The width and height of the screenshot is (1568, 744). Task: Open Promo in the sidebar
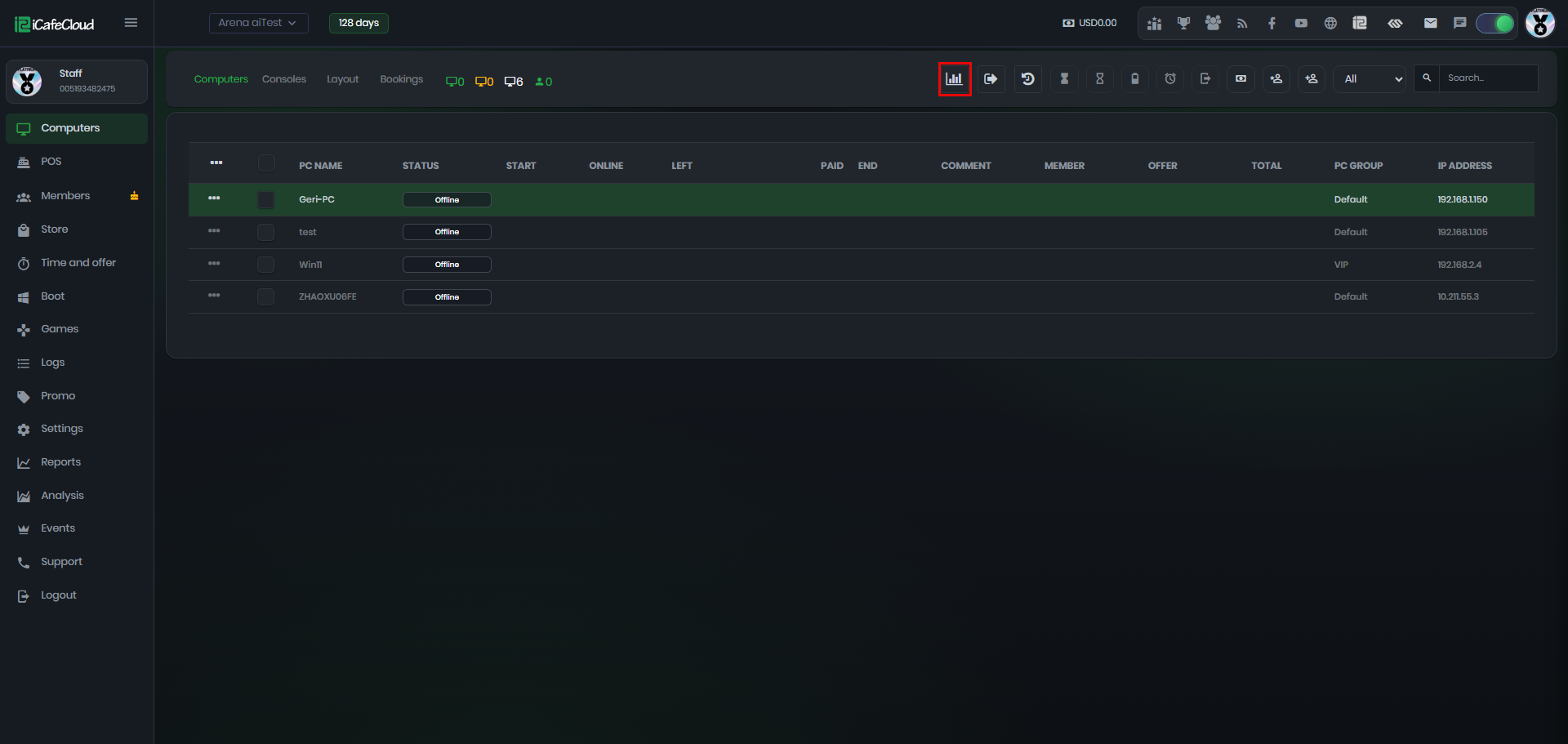[77, 396]
